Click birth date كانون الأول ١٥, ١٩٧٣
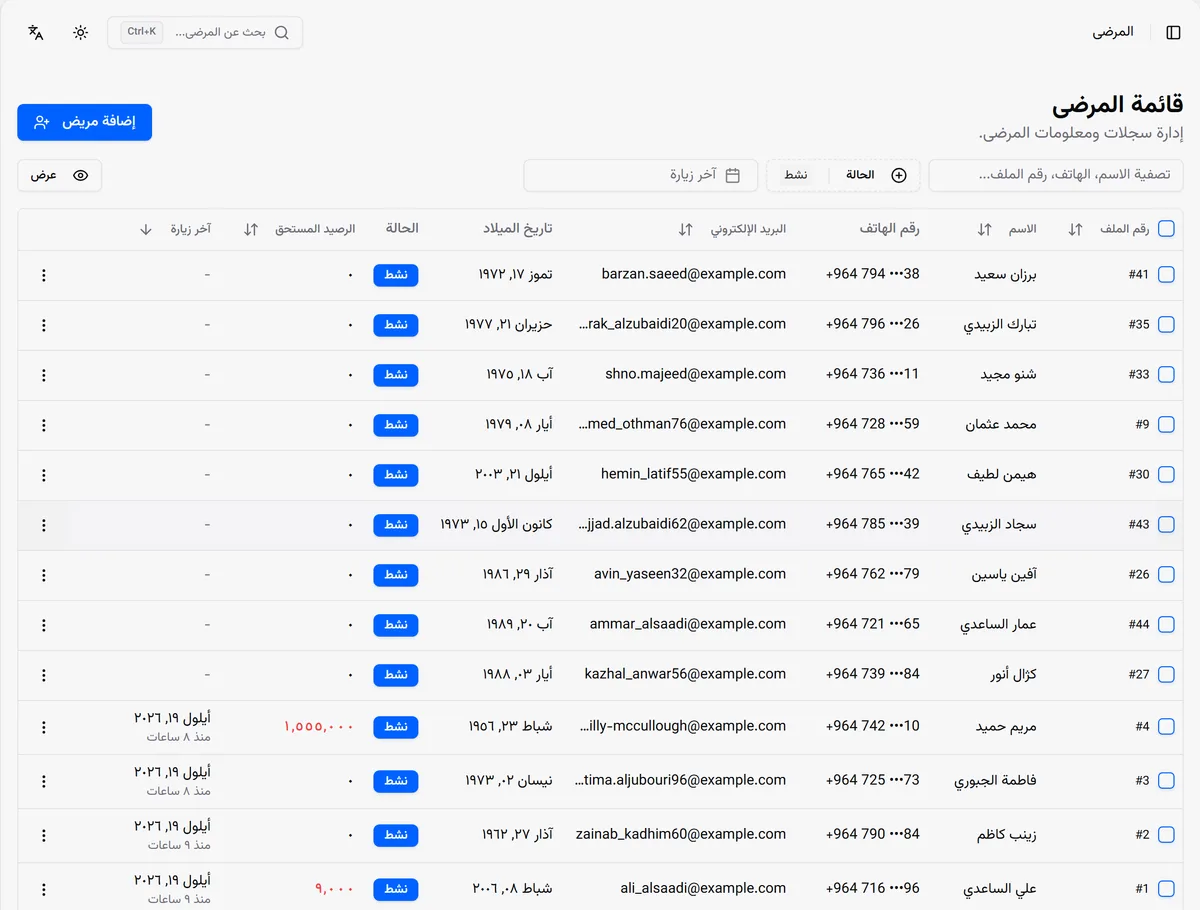 (497, 524)
